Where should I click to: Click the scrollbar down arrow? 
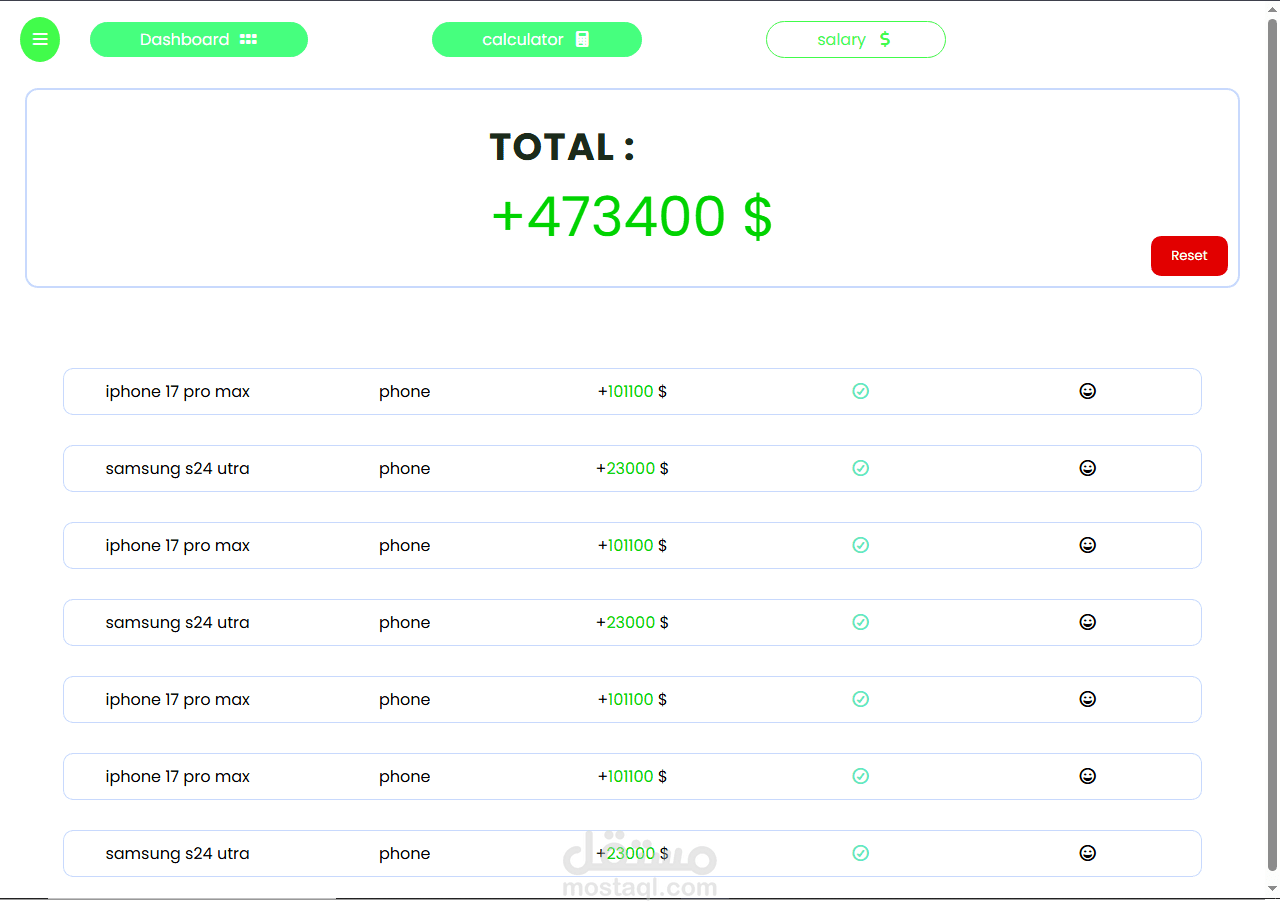click(x=1272, y=888)
